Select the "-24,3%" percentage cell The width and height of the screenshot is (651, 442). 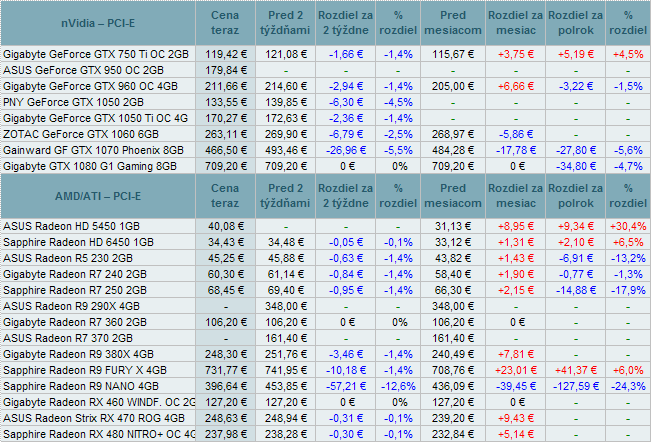628,386
